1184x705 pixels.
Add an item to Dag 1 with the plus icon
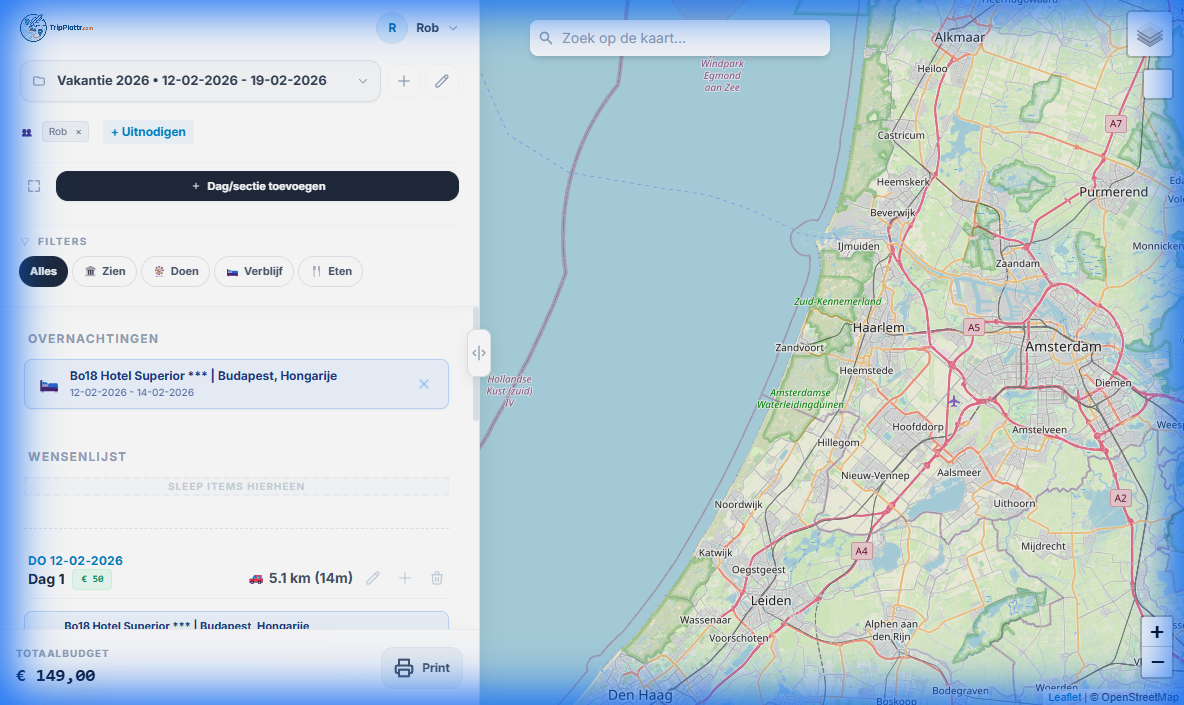[405, 578]
